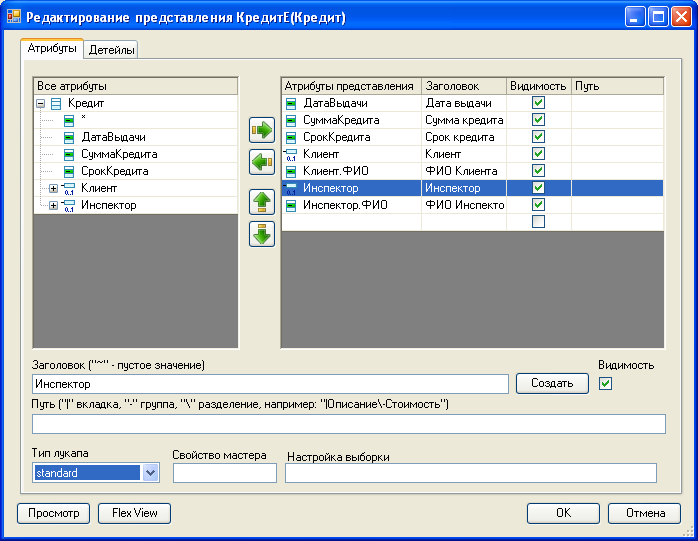This screenshot has width=698, height=541.
Task: Expand the Инспектор tree node
Action: click(53, 205)
